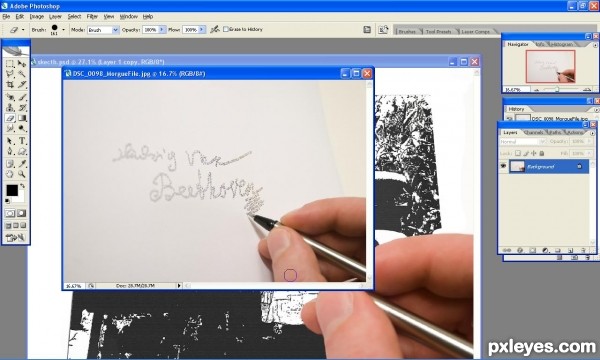
Task: Switch to Standard Mode editing
Action: point(10,213)
